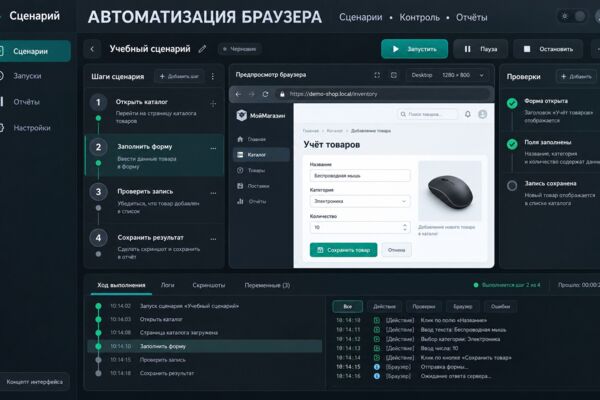600x400 pixels.
Task: Select timeline entry Страница каталога загружена
Action: tap(205, 333)
